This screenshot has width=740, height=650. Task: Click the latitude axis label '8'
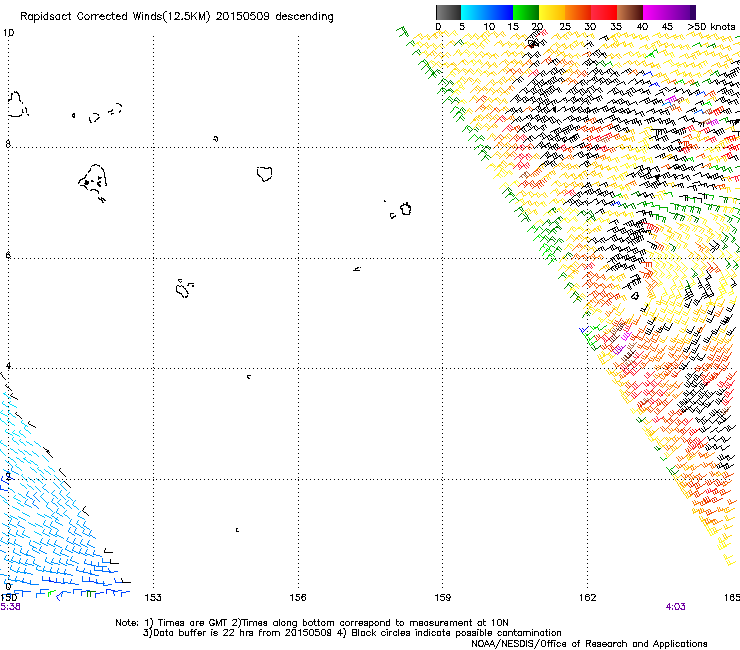click(8, 144)
